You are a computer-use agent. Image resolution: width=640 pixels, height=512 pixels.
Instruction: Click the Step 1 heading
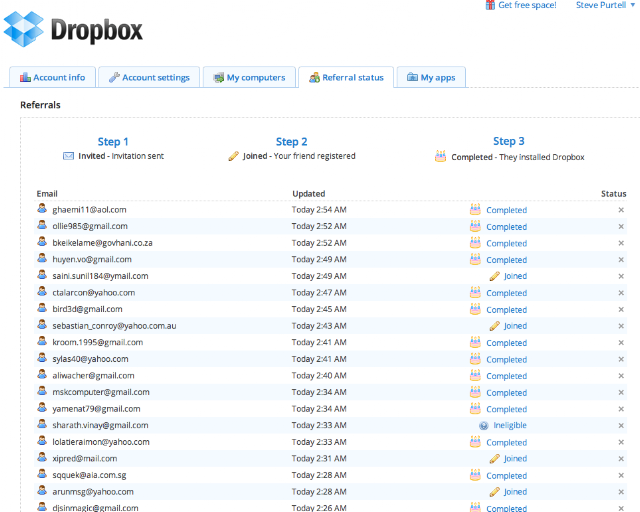113,142
